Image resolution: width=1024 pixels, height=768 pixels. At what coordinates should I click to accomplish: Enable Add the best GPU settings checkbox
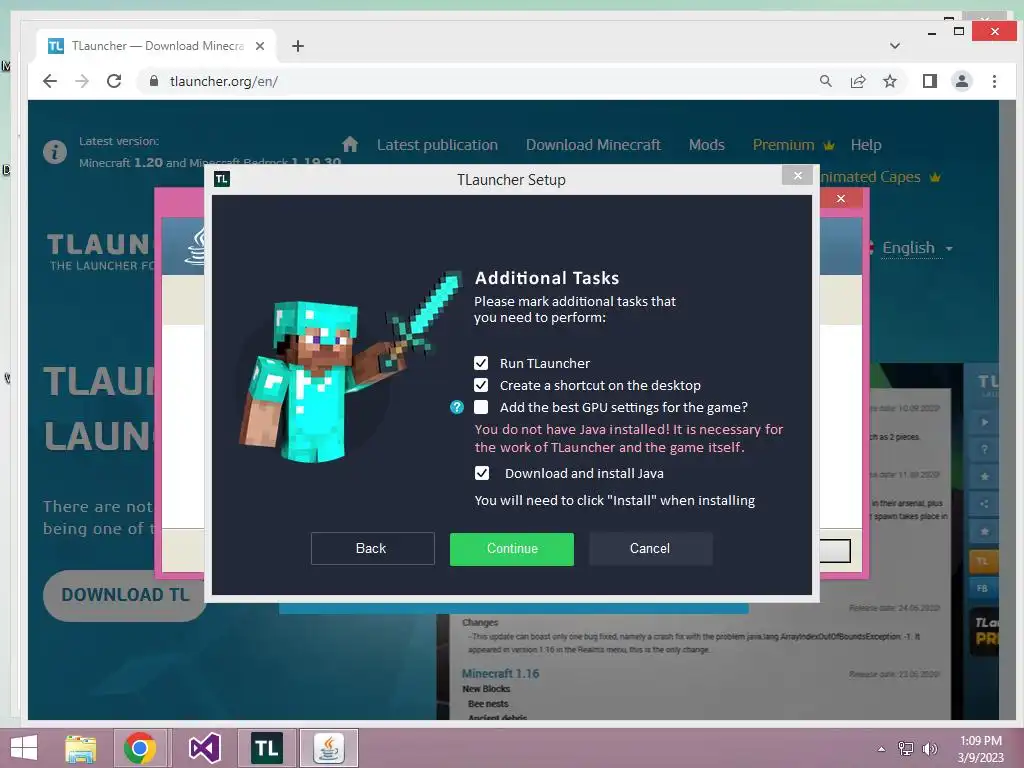[x=481, y=408]
